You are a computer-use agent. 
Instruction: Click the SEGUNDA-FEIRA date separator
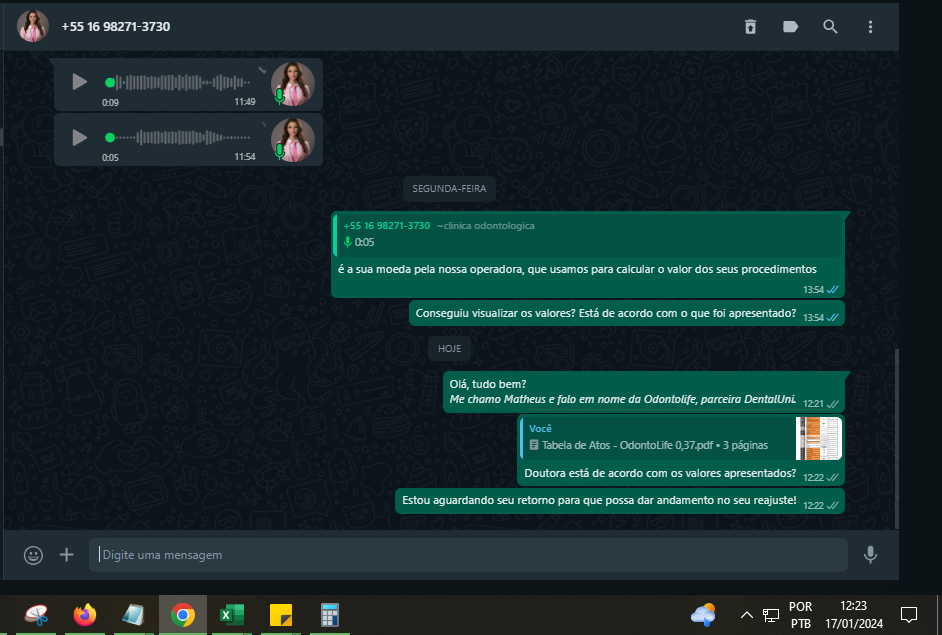(449, 189)
